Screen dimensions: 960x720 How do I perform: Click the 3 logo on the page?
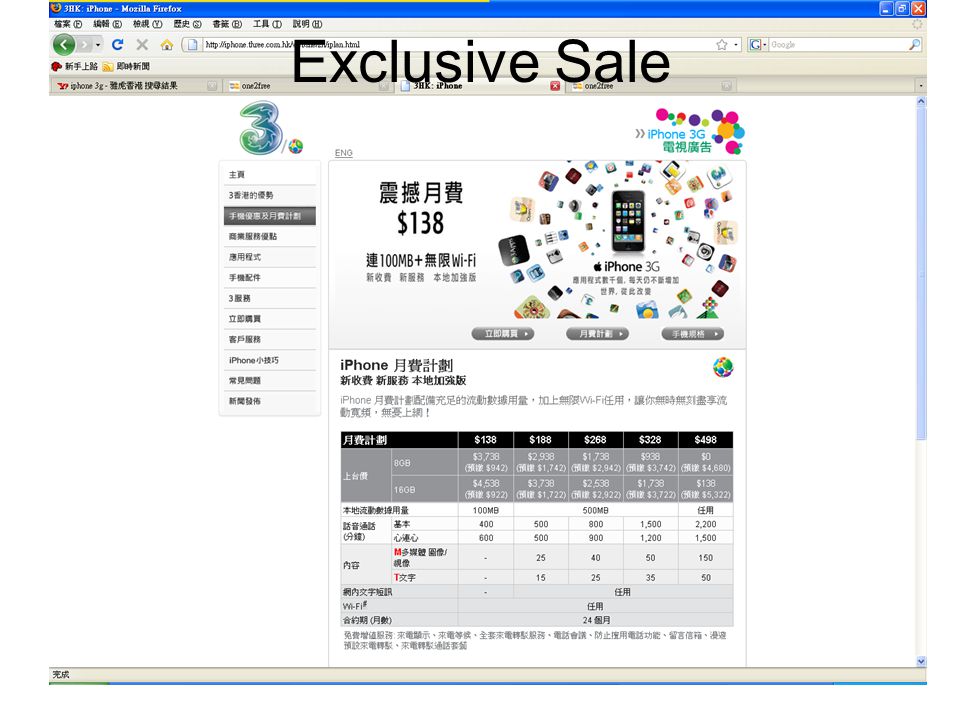pyautogui.click(x=261, y=128)
